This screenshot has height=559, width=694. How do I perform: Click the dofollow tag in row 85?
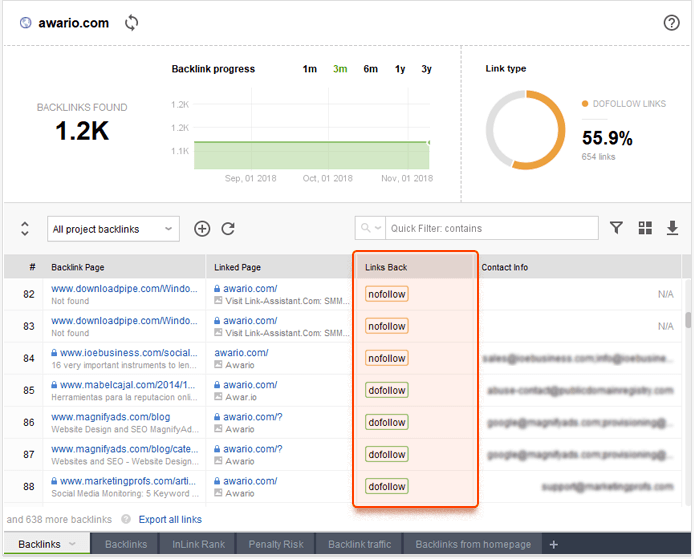click(386, 390)
